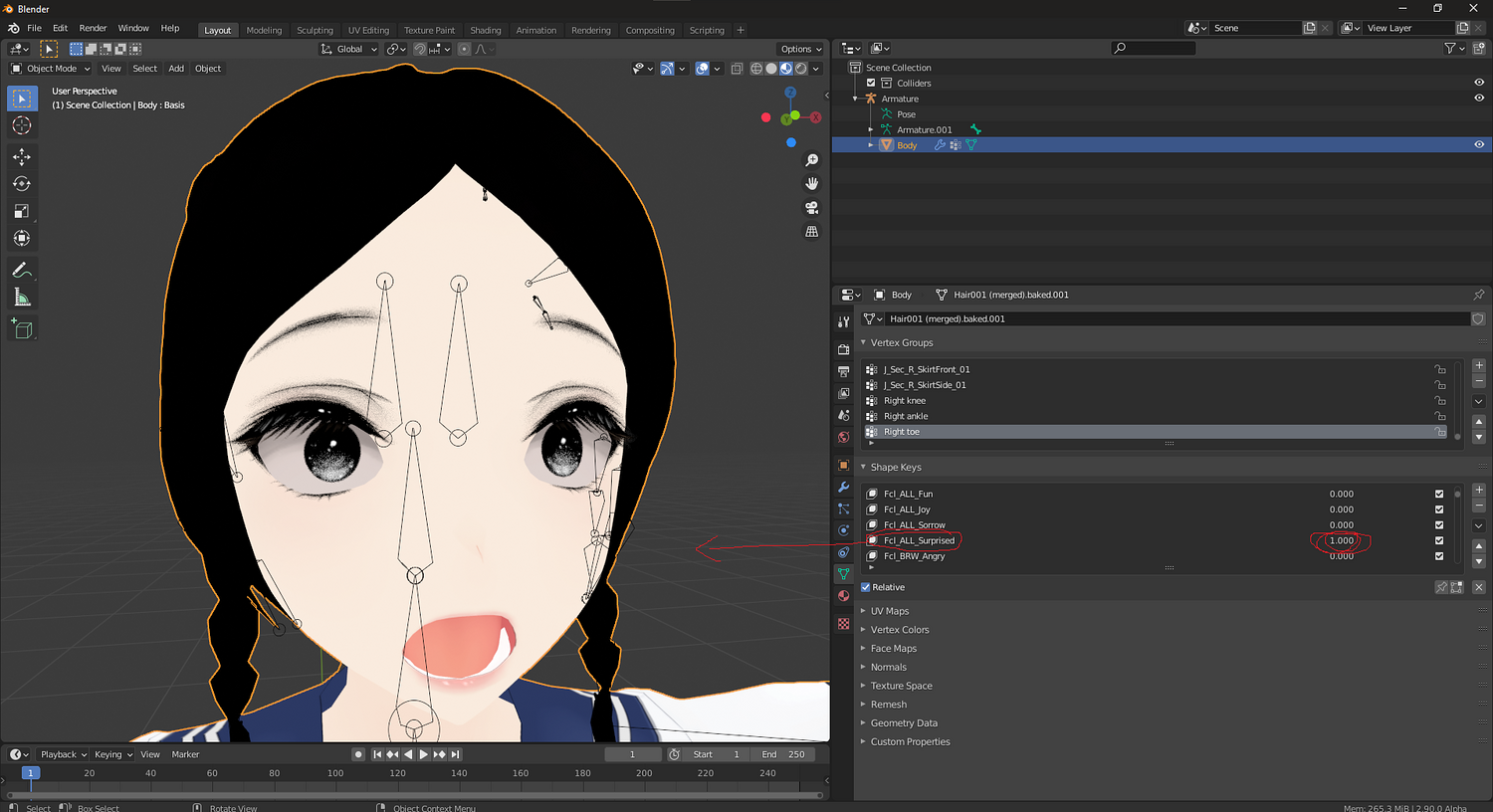This screenshot has width=1493, height=812.
Task: Click the Fcl_ALL_Fun value slider 0.000
Action: 1342,494
